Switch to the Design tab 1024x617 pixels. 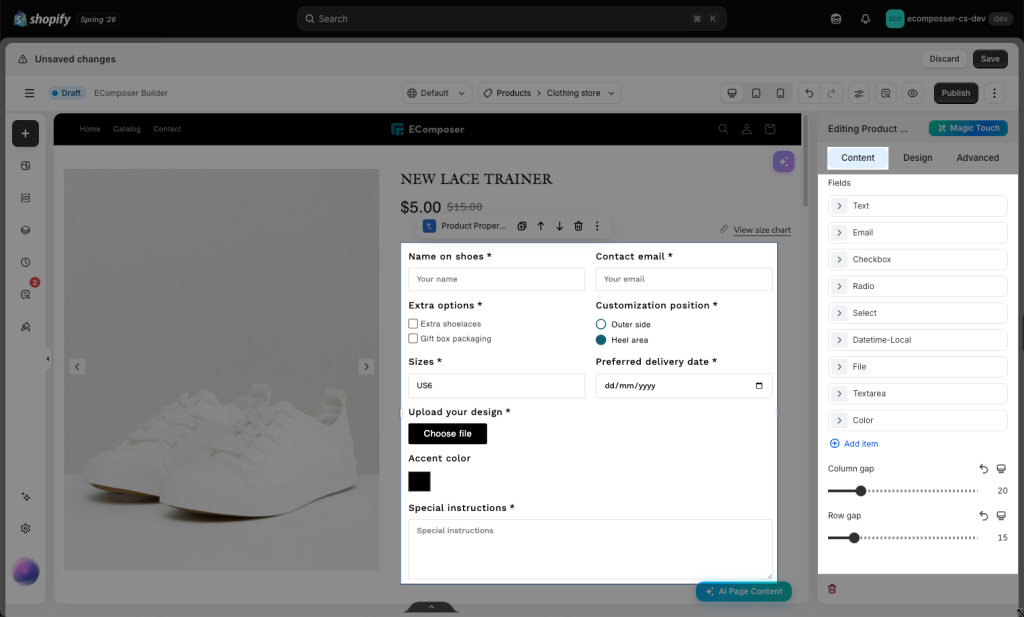tap(918, 158)
